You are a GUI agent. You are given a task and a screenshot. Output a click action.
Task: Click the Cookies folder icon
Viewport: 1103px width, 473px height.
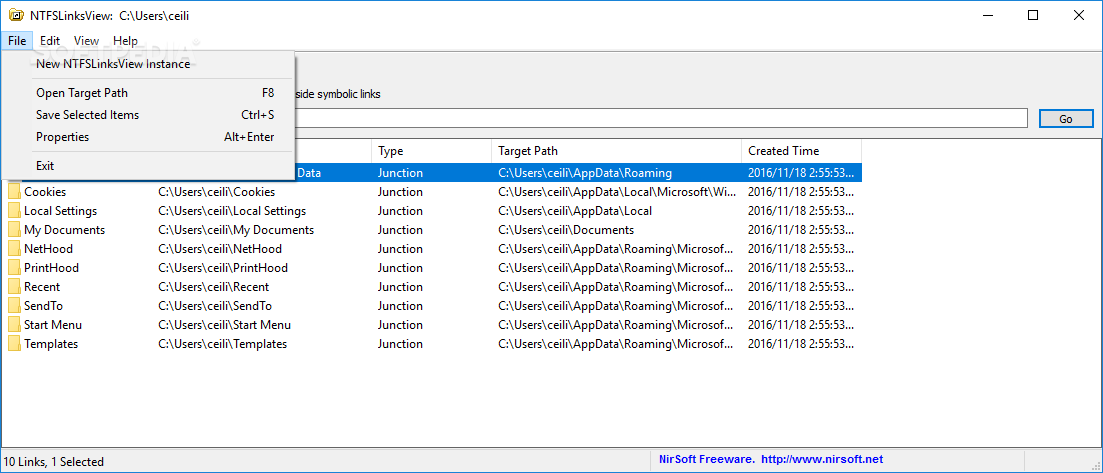14,191
